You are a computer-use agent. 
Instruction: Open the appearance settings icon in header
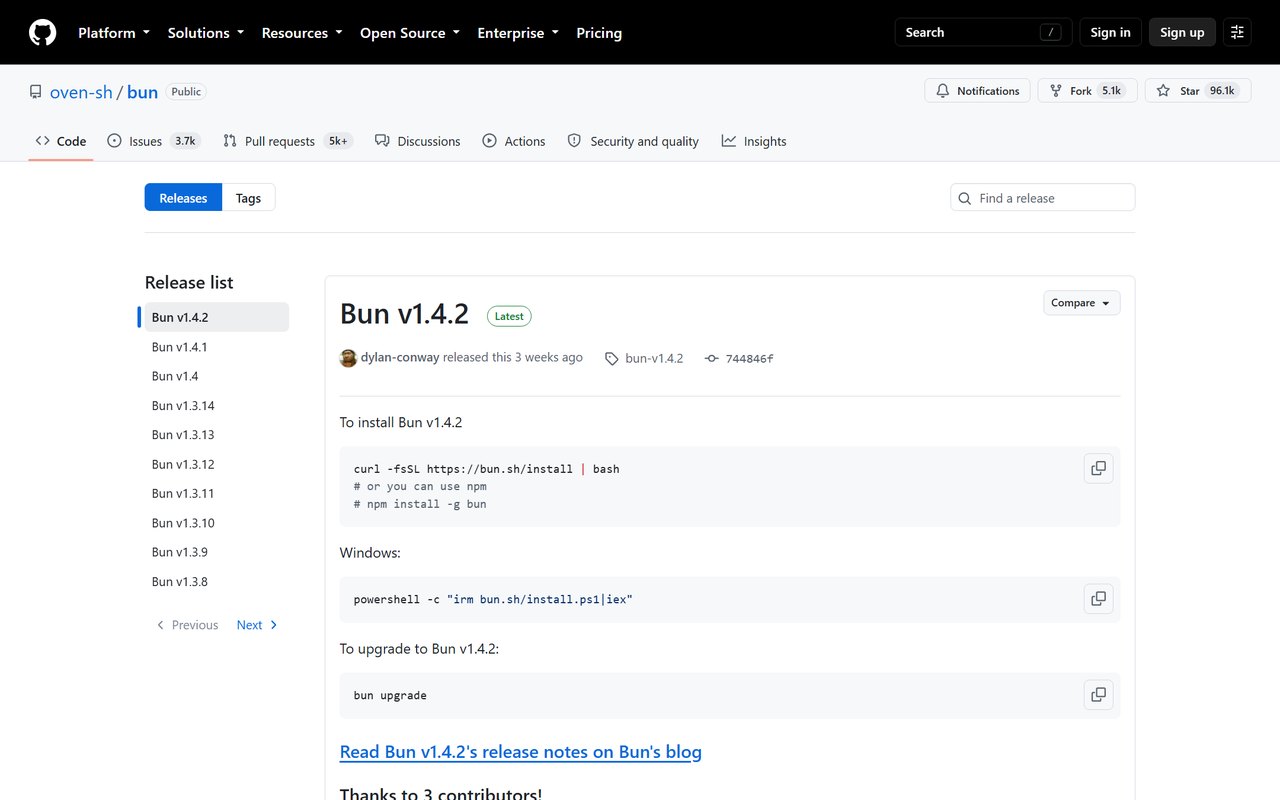(1238, 33)
